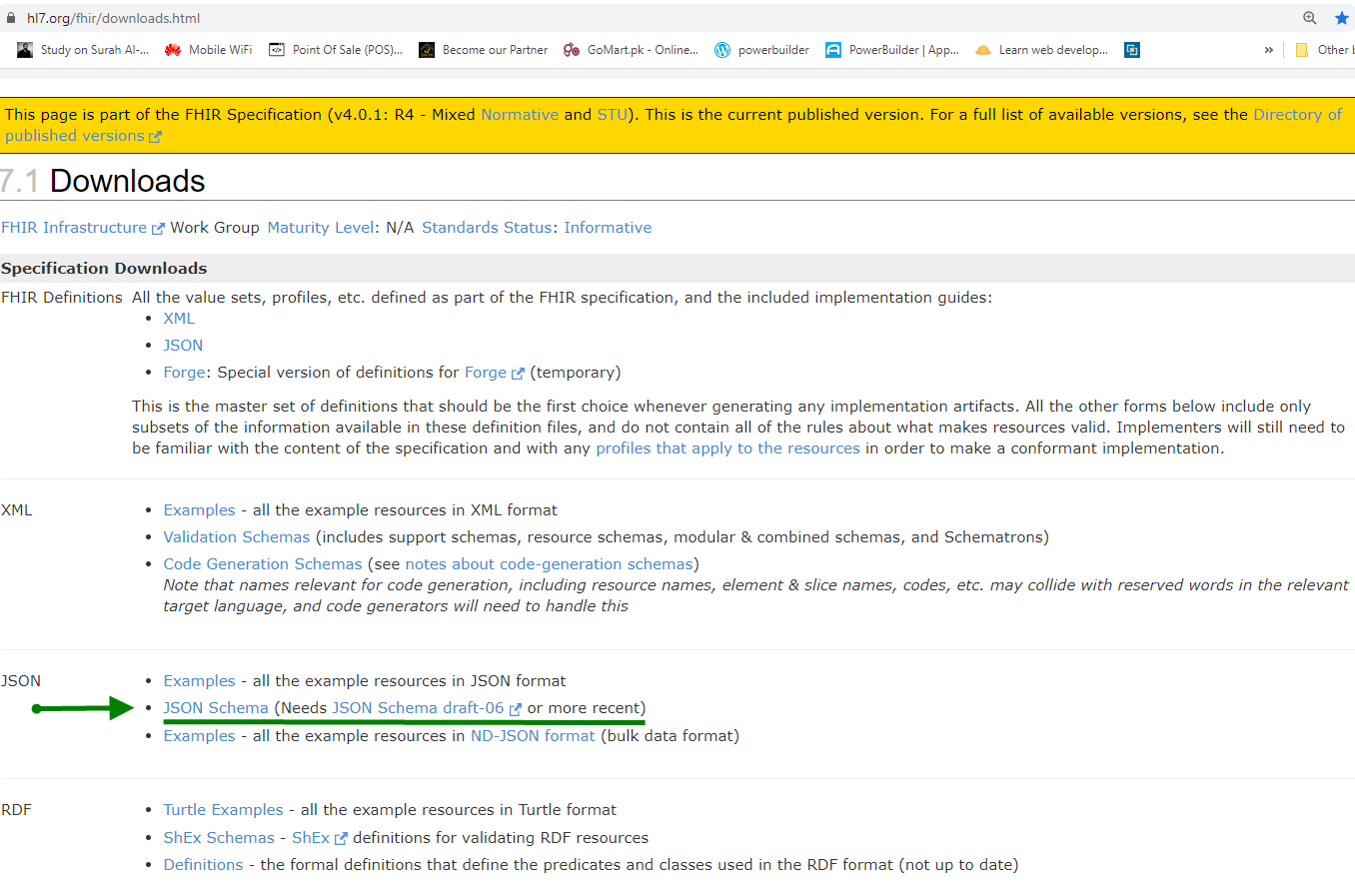The height and width of the screenshot is (896, 1355).
Task: Expand the hidden bookmarks overflow chevron
Action: (x=1268, y=50)
